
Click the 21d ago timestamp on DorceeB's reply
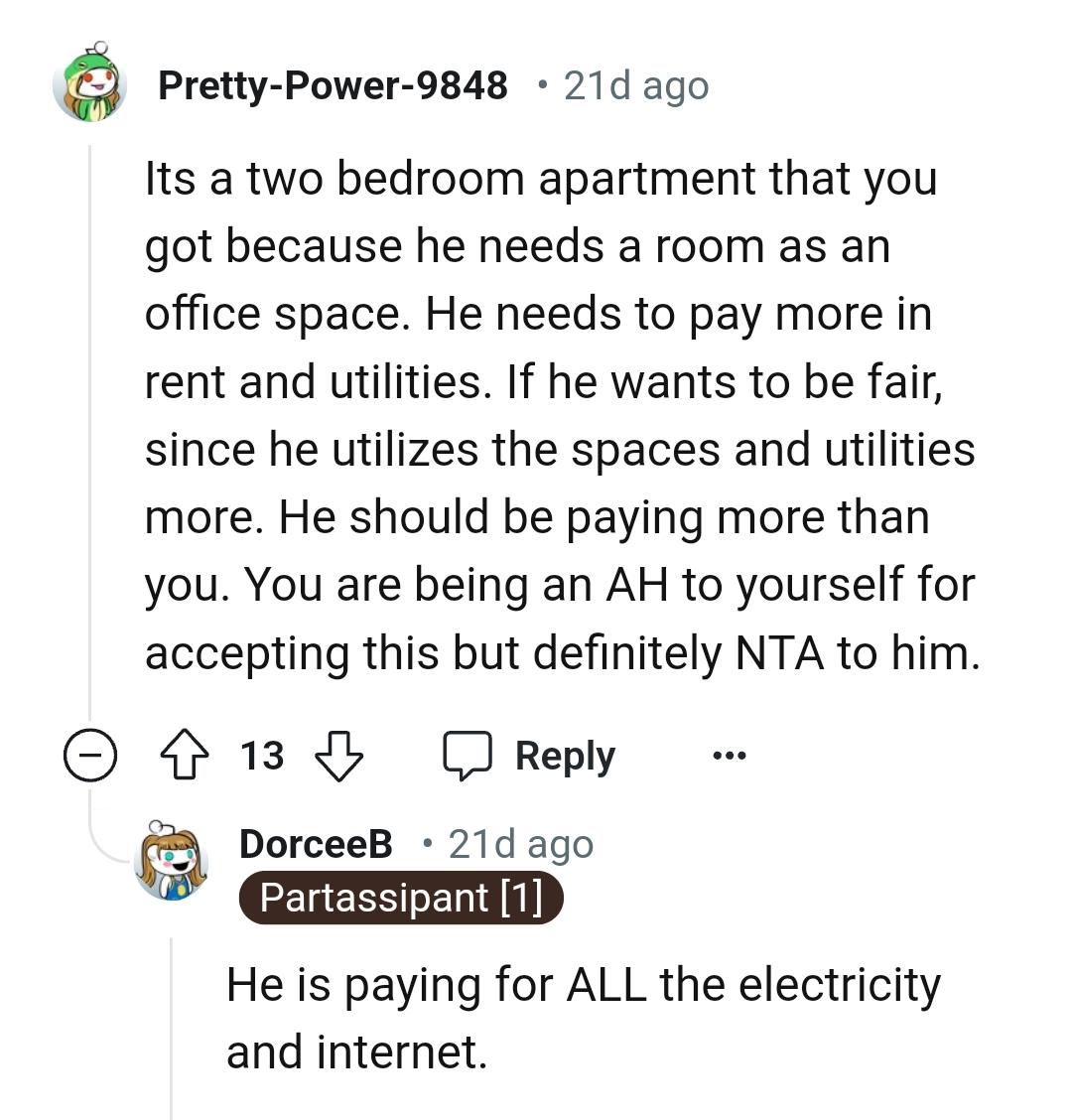pyautogui.click(x=520, y=843)
